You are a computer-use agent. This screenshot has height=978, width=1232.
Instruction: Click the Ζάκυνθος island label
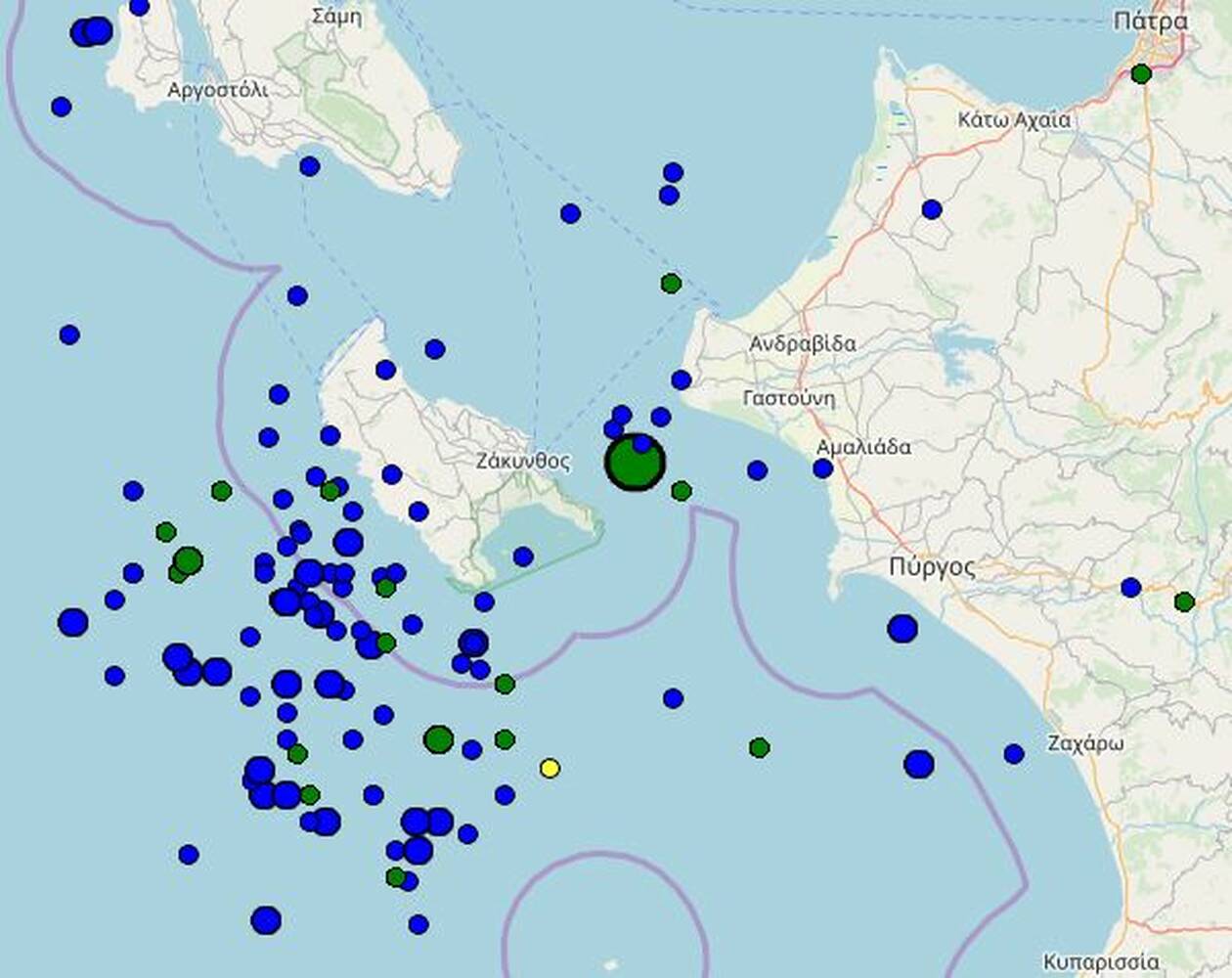[x=523, y=461]
